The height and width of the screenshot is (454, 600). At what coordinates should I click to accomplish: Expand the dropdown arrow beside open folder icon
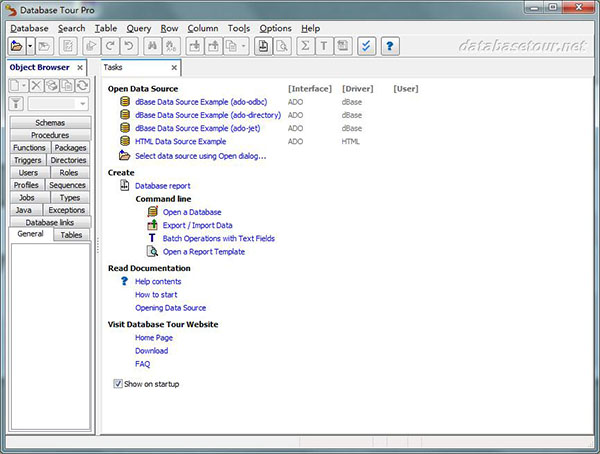pos(30,46)
